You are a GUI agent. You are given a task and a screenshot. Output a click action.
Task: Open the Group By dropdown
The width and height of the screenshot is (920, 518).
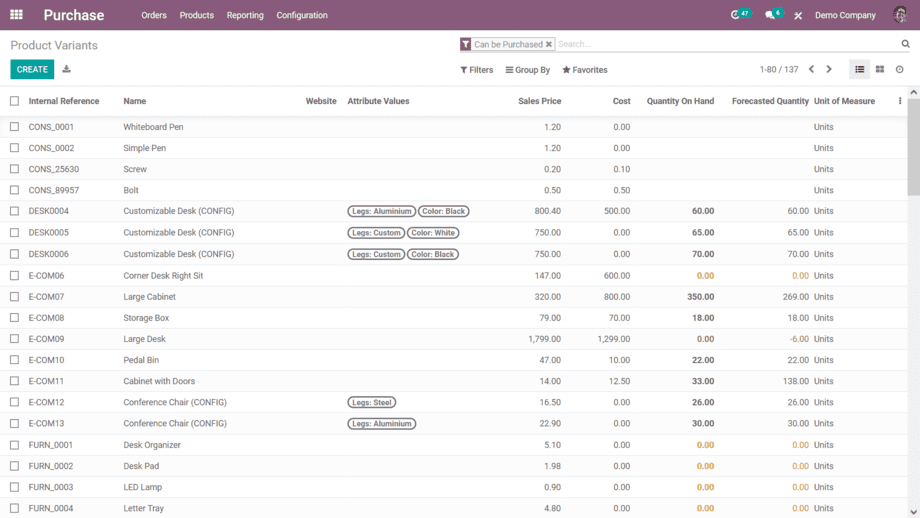(x=528, y=70)
